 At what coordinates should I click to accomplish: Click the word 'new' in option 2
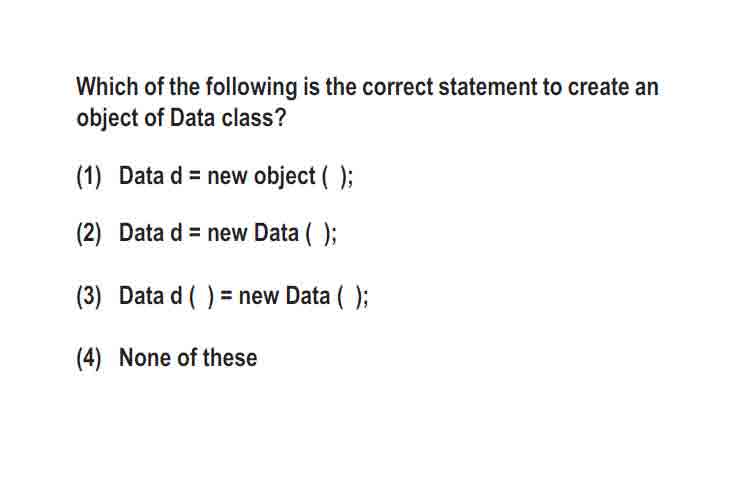(227, 234)
